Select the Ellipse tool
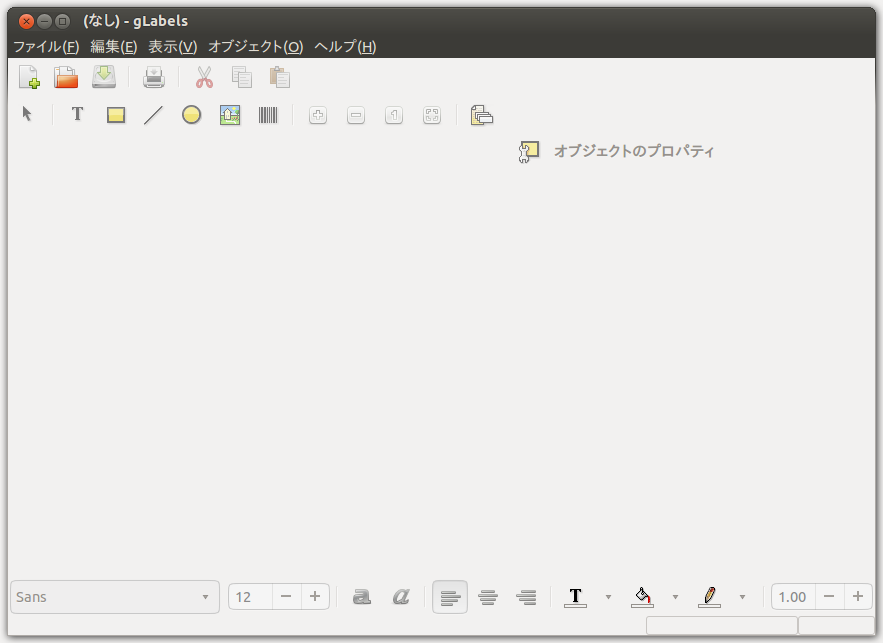The width and height of the screenshot is (883, 643). point(191,115)
